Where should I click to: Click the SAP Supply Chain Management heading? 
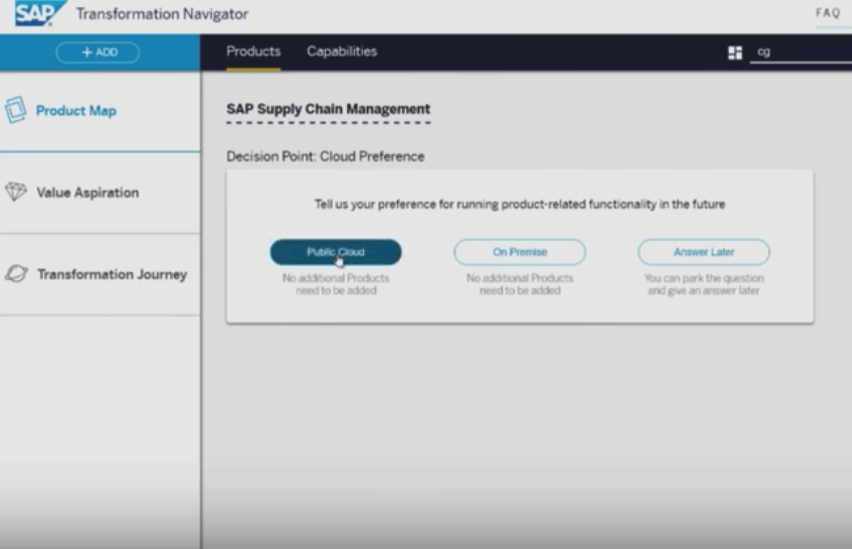coord(328,109)
